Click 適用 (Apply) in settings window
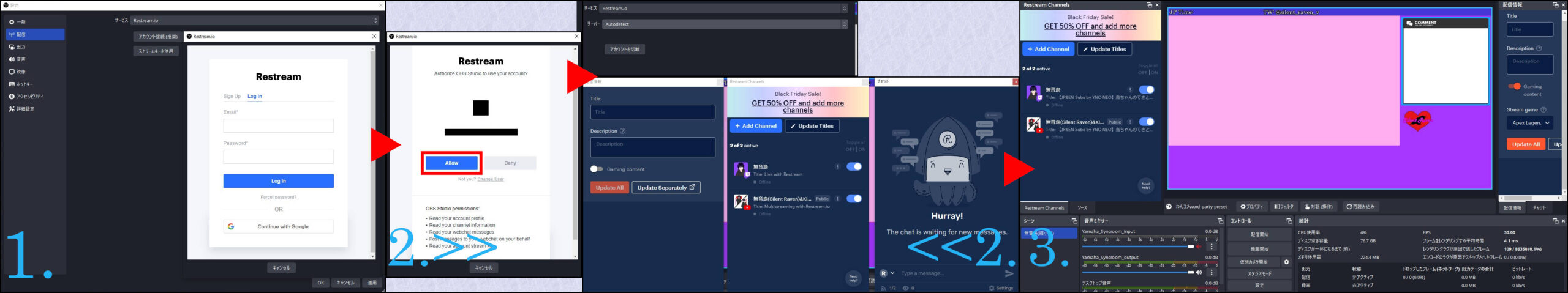The height and width of the screenshot is (293, 1568). pyautogui.click(x=372, y=283)
